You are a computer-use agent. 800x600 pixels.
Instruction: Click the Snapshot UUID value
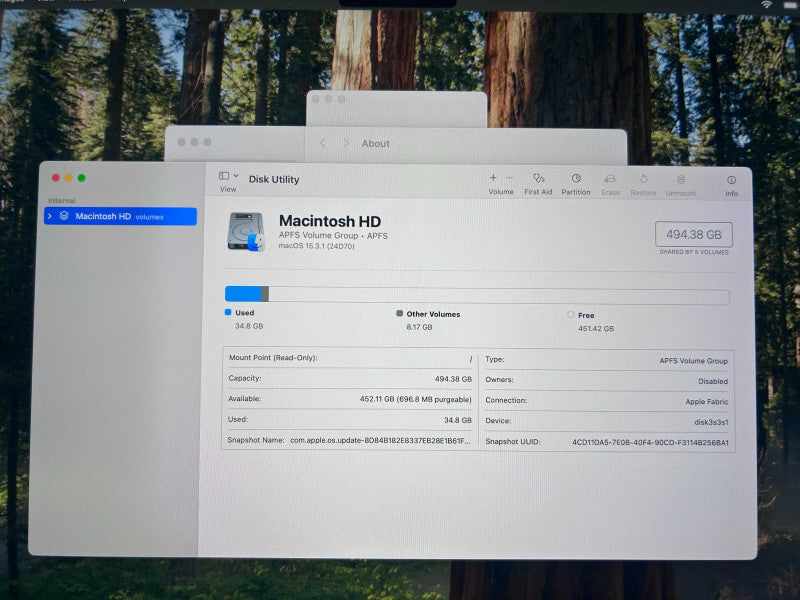click(x=650, y=442)
